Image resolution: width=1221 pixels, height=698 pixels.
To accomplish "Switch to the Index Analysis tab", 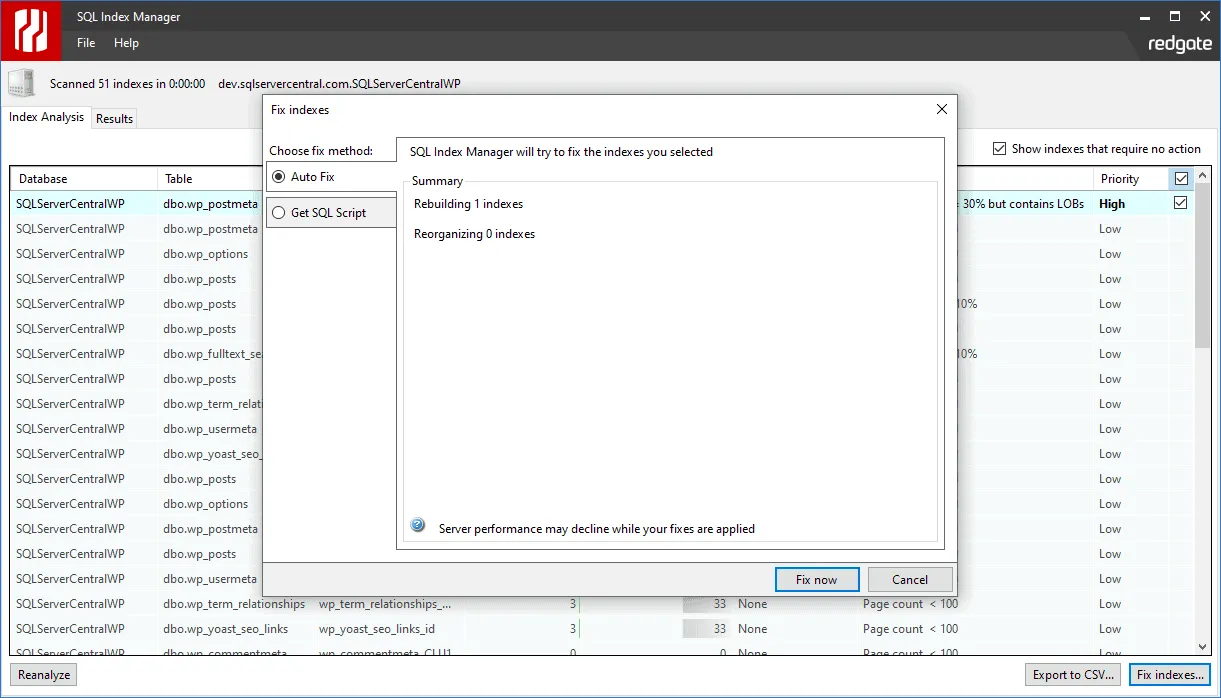I will (x=46, y=117).
